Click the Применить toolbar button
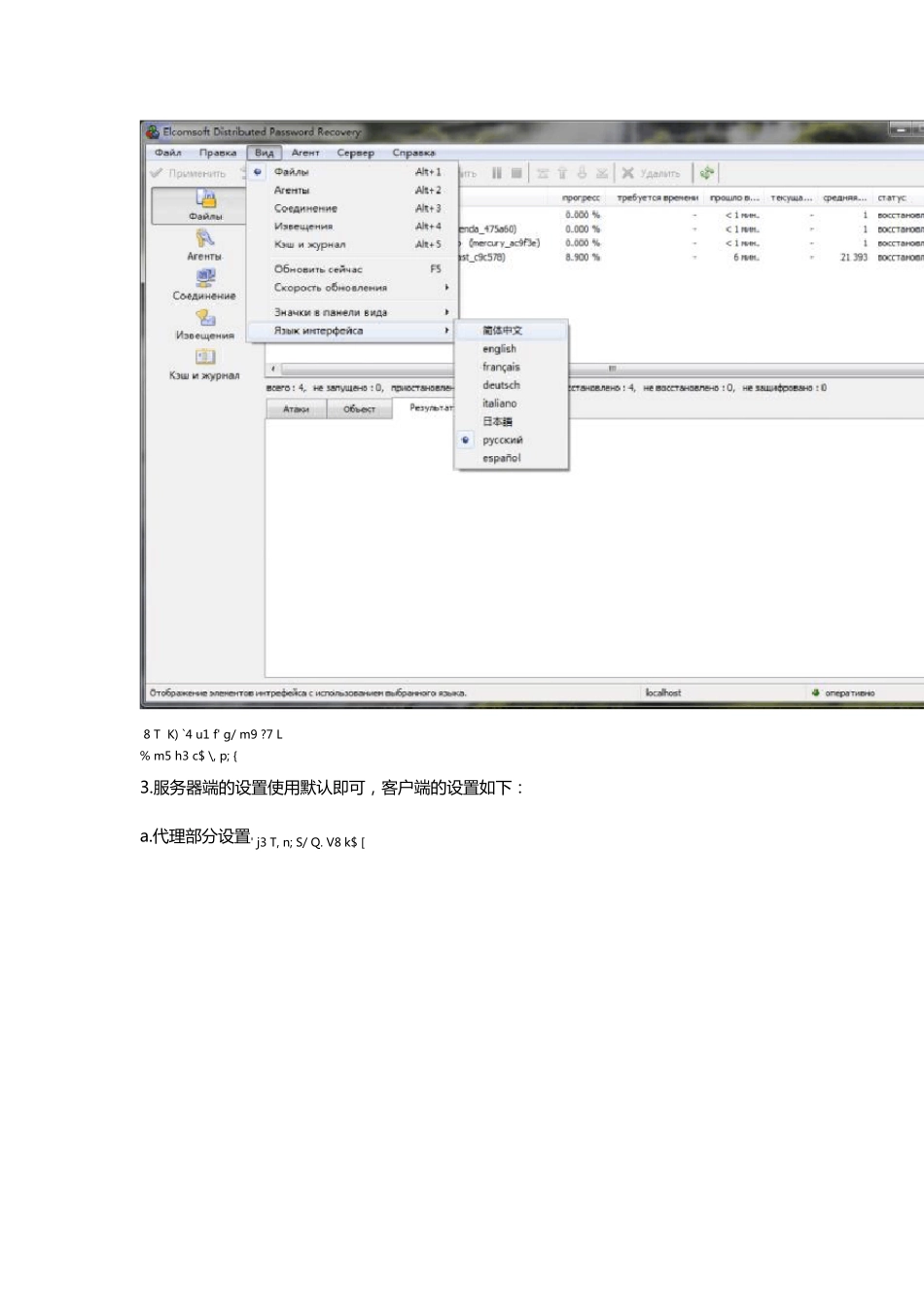924x1307 pixels. [188, 173]
